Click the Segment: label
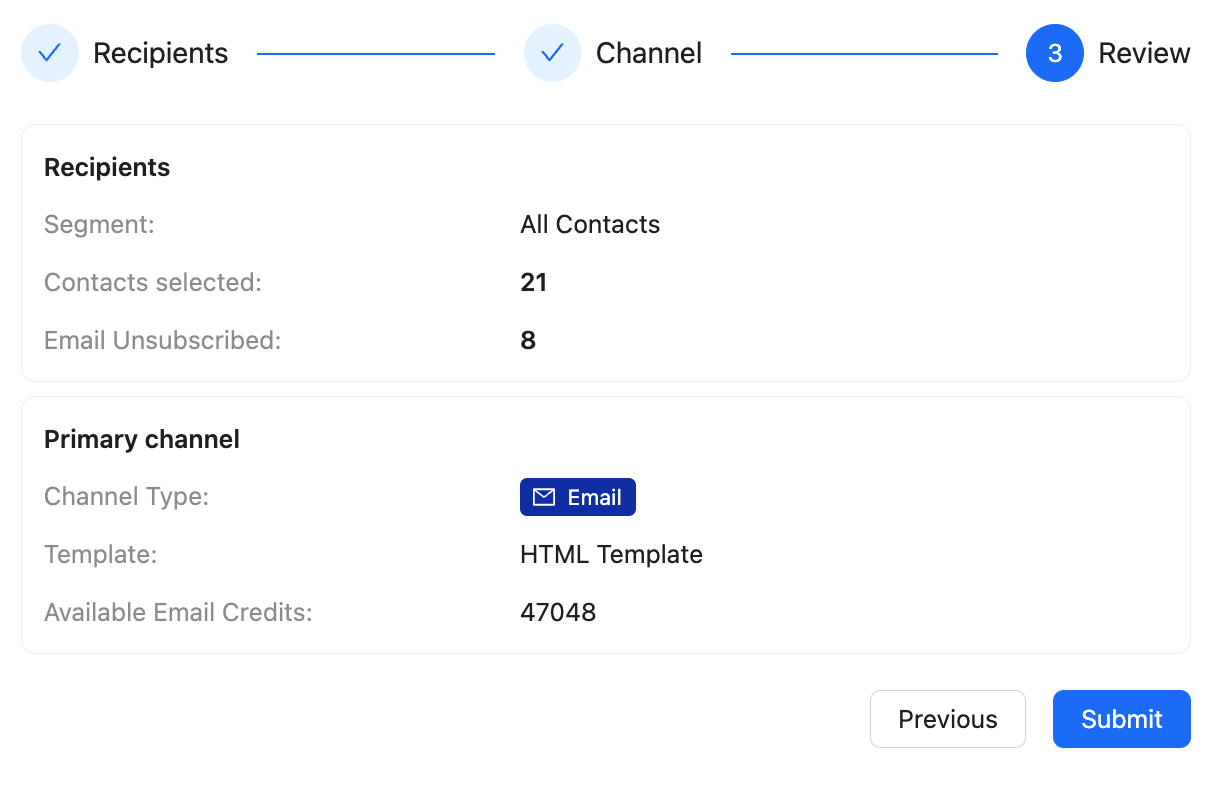1230x802 pixels. click(x=99, y=224)
